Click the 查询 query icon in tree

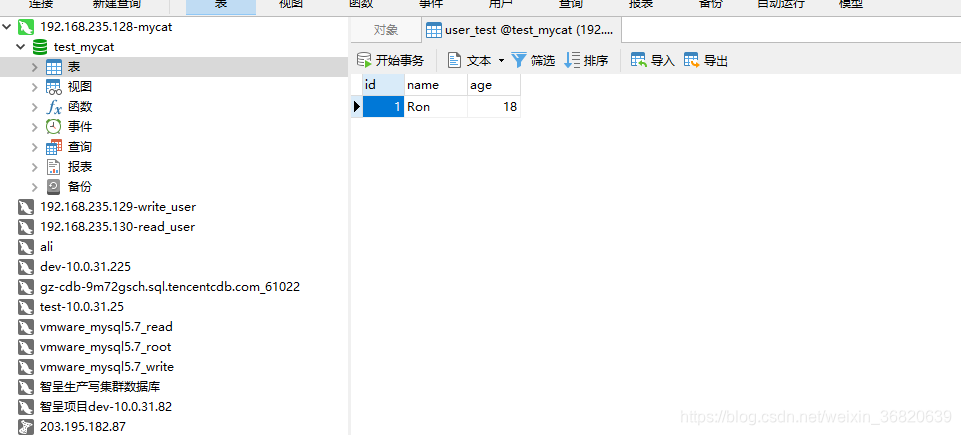click(54, 147)
